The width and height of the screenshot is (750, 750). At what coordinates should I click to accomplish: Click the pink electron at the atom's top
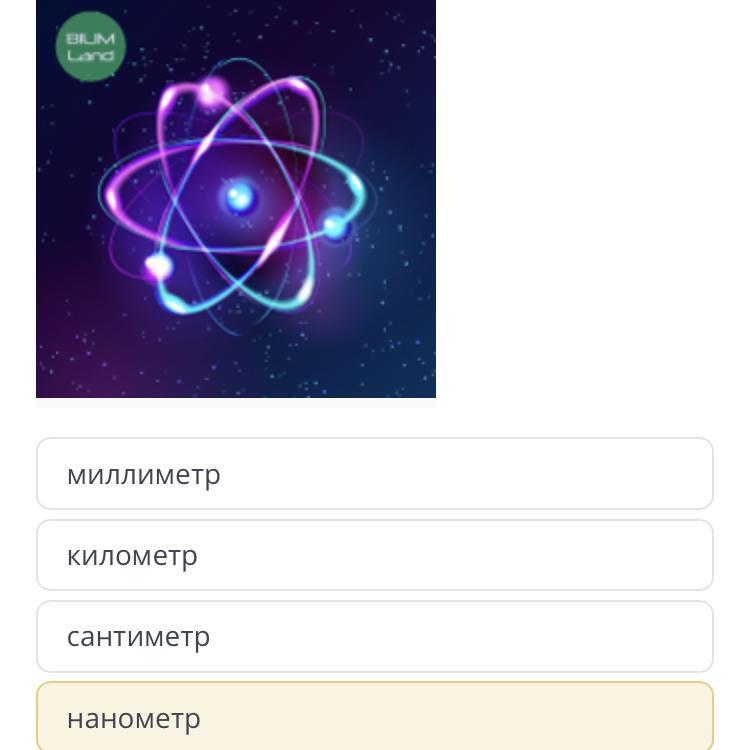coord(211,93)
